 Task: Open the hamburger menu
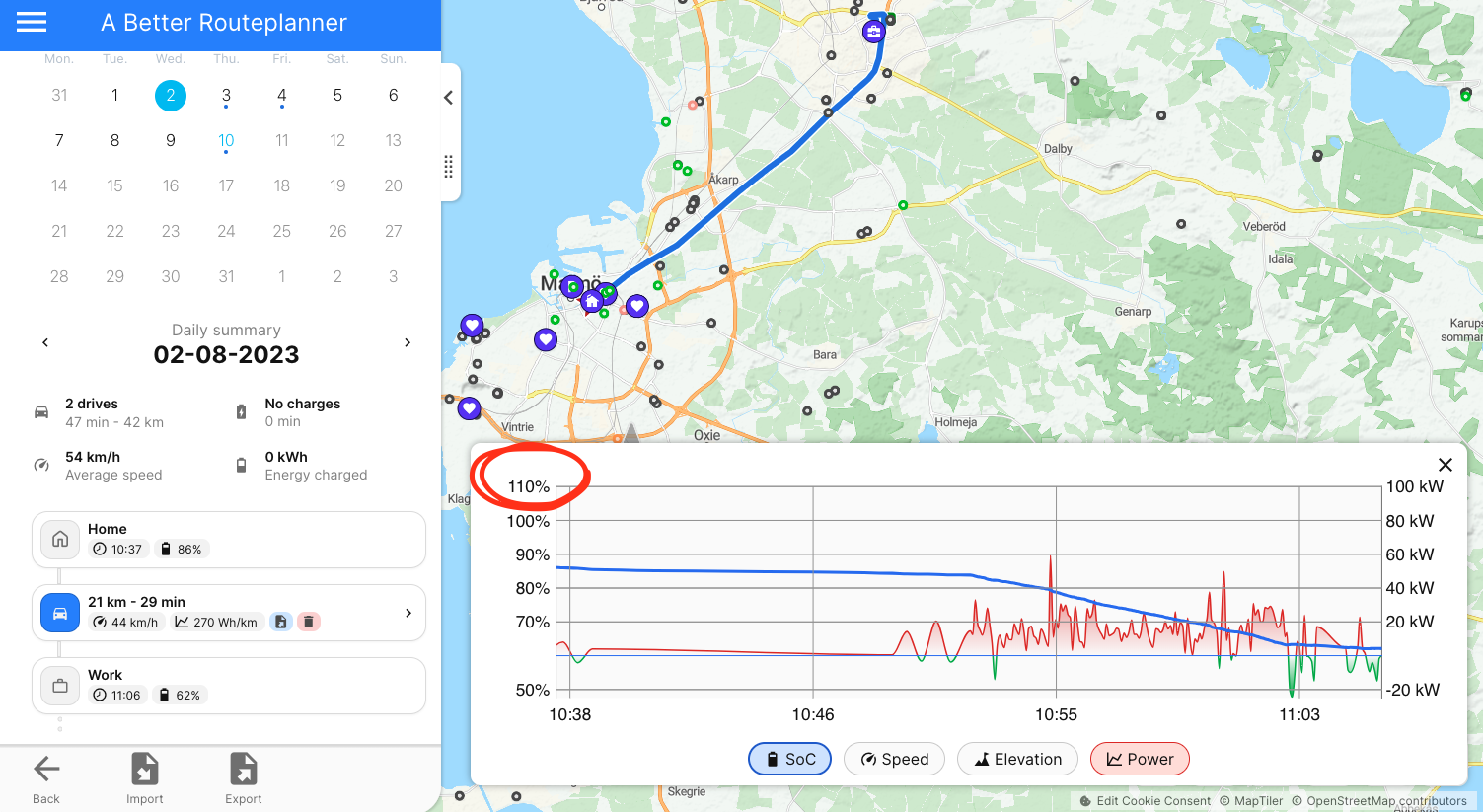tap(32, 22)
